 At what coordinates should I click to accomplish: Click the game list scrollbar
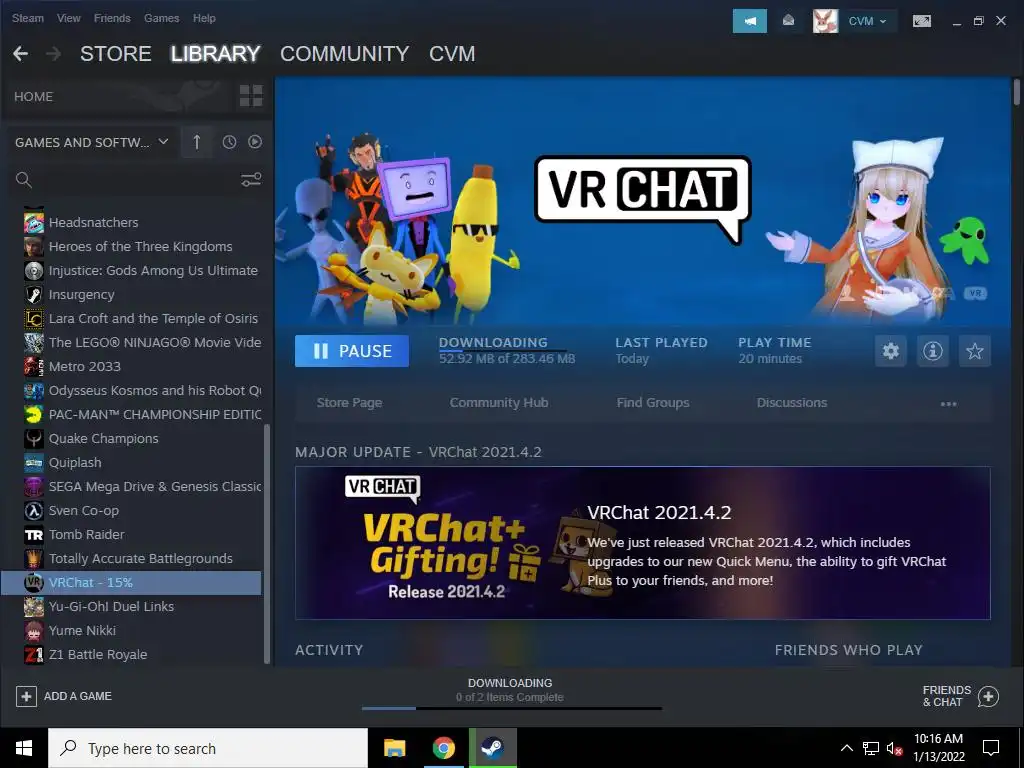pyautogui.click(x=266, y=543)
